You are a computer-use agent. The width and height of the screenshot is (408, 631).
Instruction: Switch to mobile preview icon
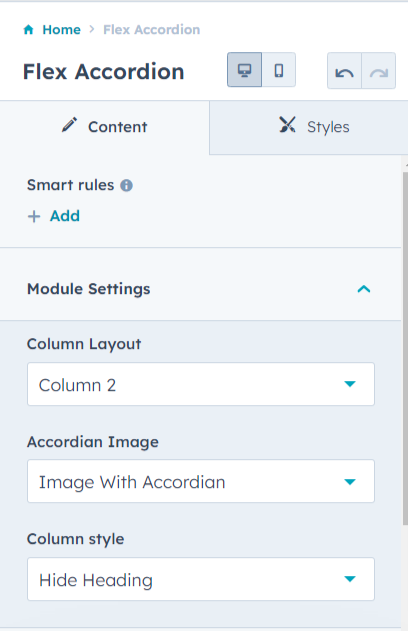pyautogui.click(x=278, y=70)
